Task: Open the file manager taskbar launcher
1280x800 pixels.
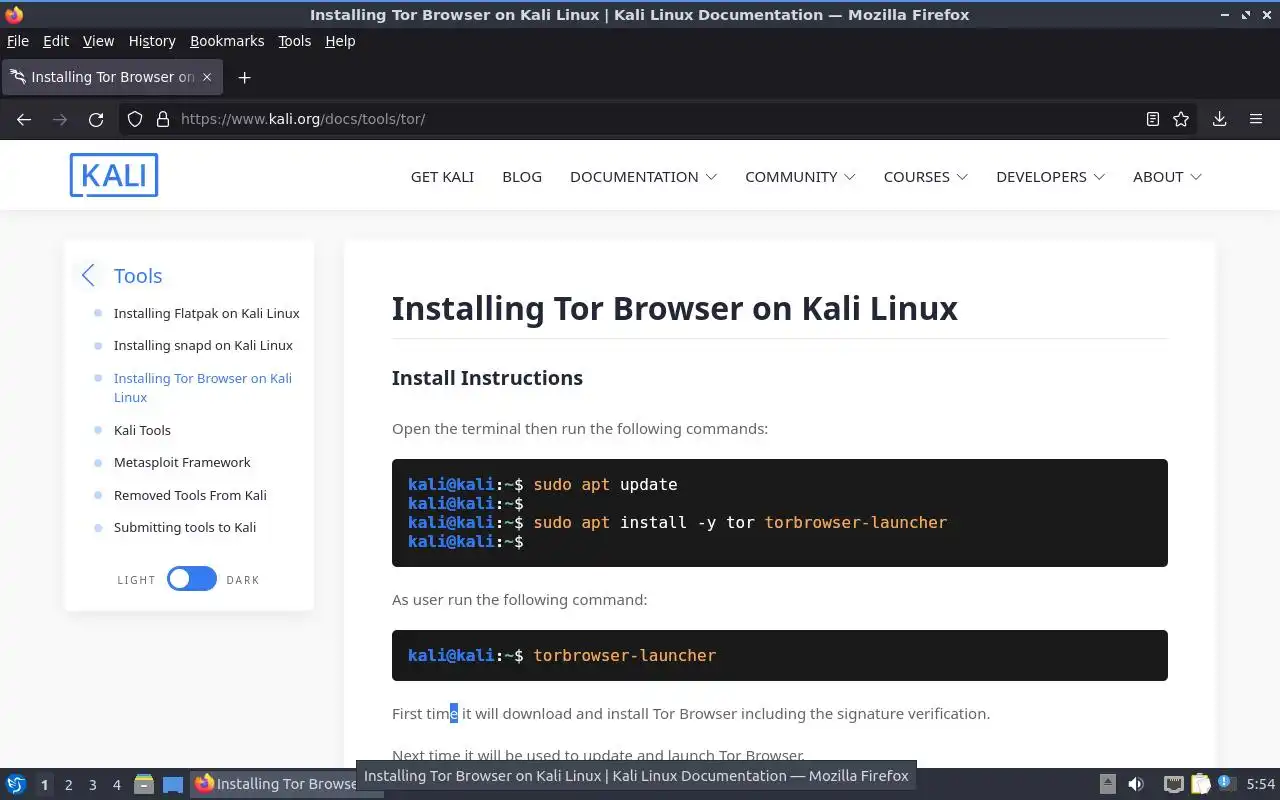Action: click(144, 784)
